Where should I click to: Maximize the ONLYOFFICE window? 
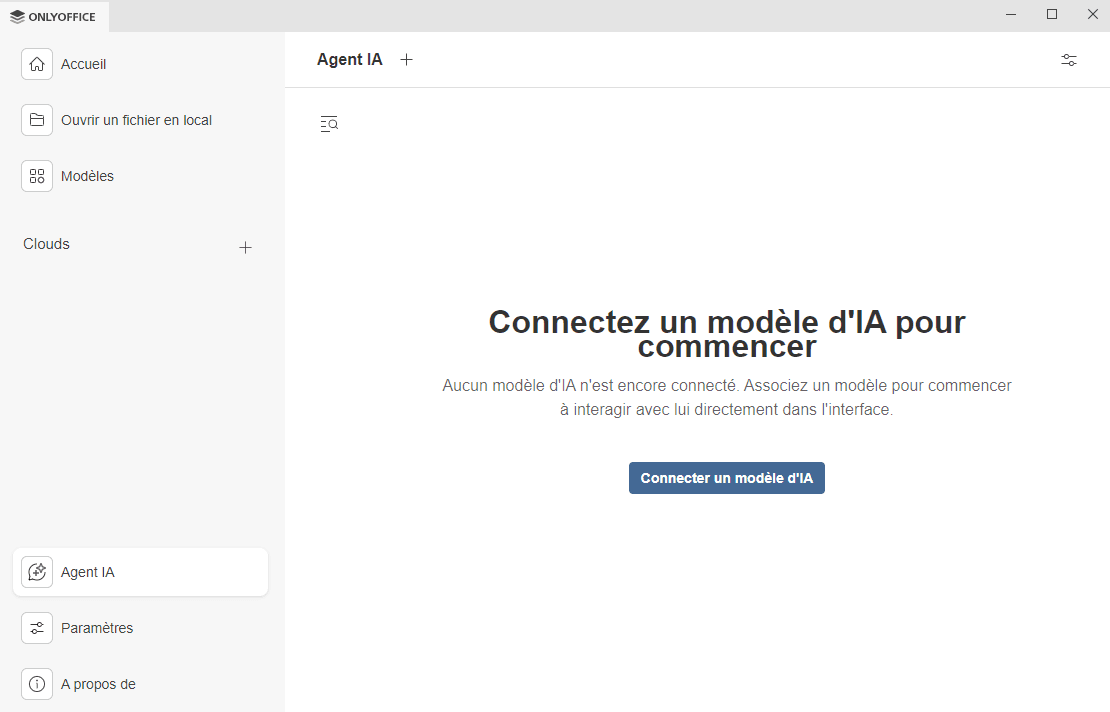(1052, 15)
